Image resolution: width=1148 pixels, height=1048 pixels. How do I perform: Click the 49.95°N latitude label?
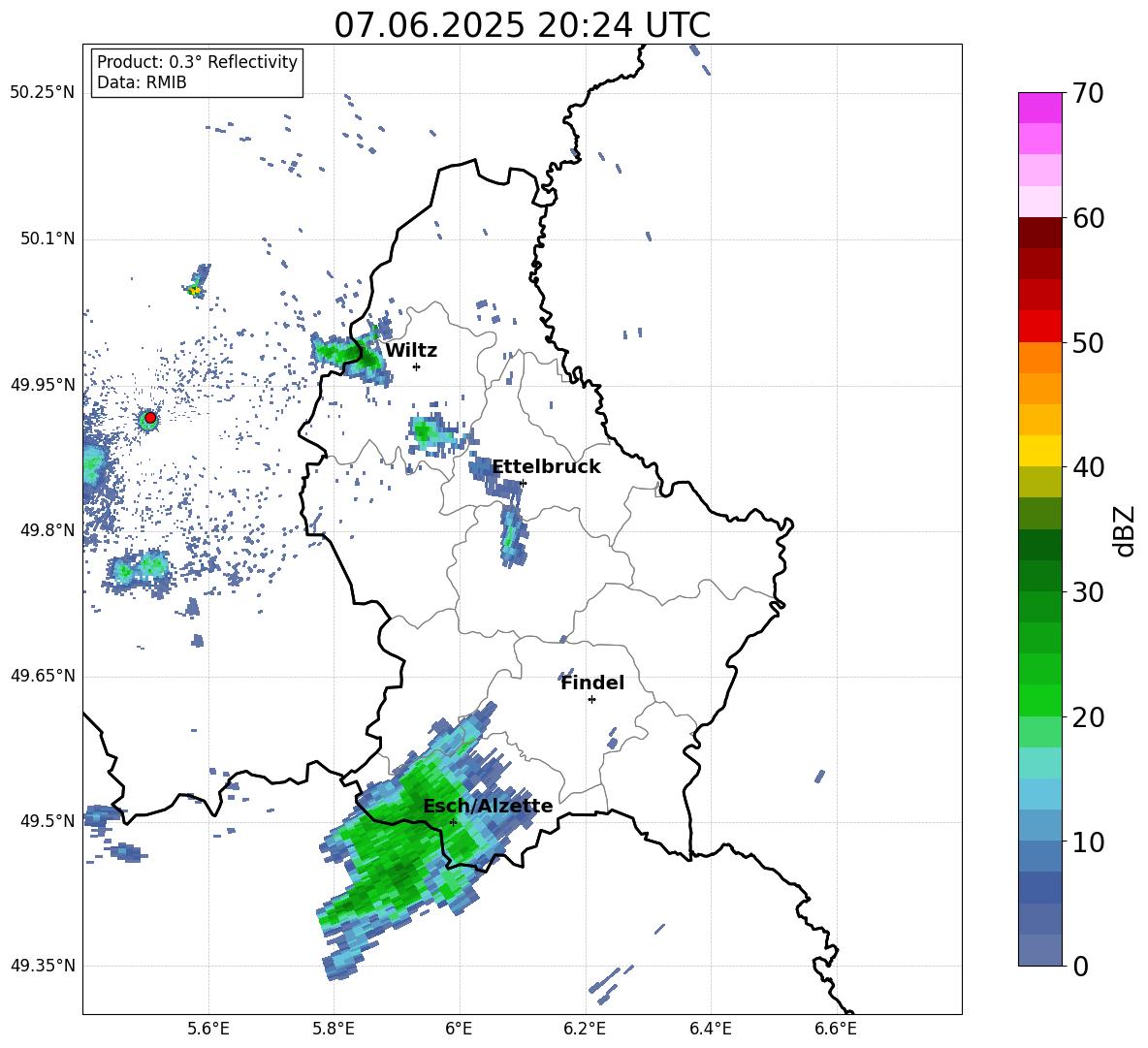(x=43, y=385)
